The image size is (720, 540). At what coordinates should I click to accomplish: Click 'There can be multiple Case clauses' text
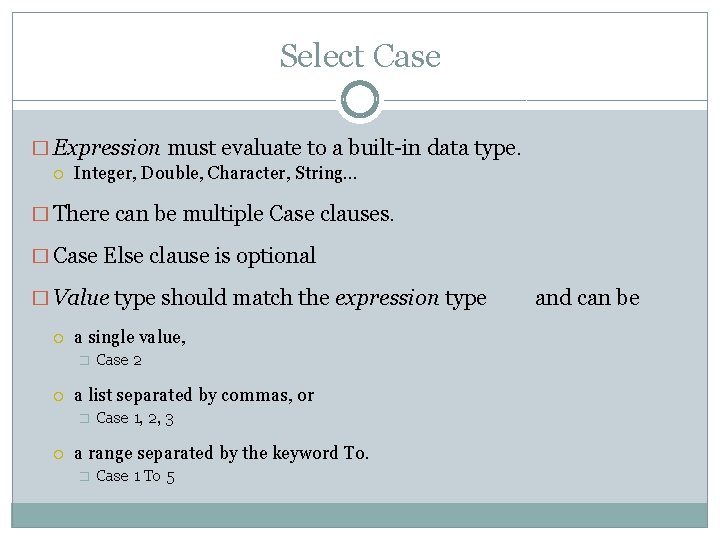(x=224, y=213)
